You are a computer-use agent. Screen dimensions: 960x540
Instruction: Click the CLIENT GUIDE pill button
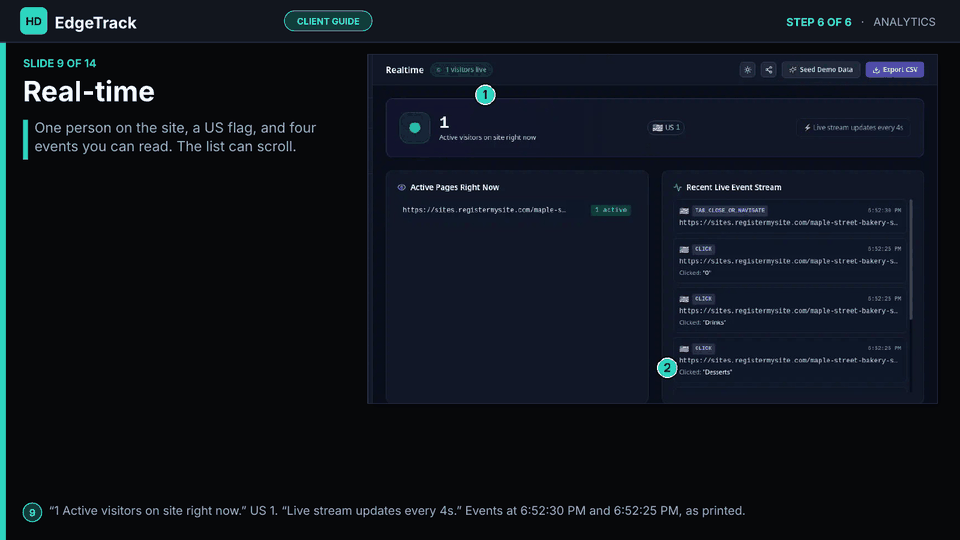click(328, 21)
